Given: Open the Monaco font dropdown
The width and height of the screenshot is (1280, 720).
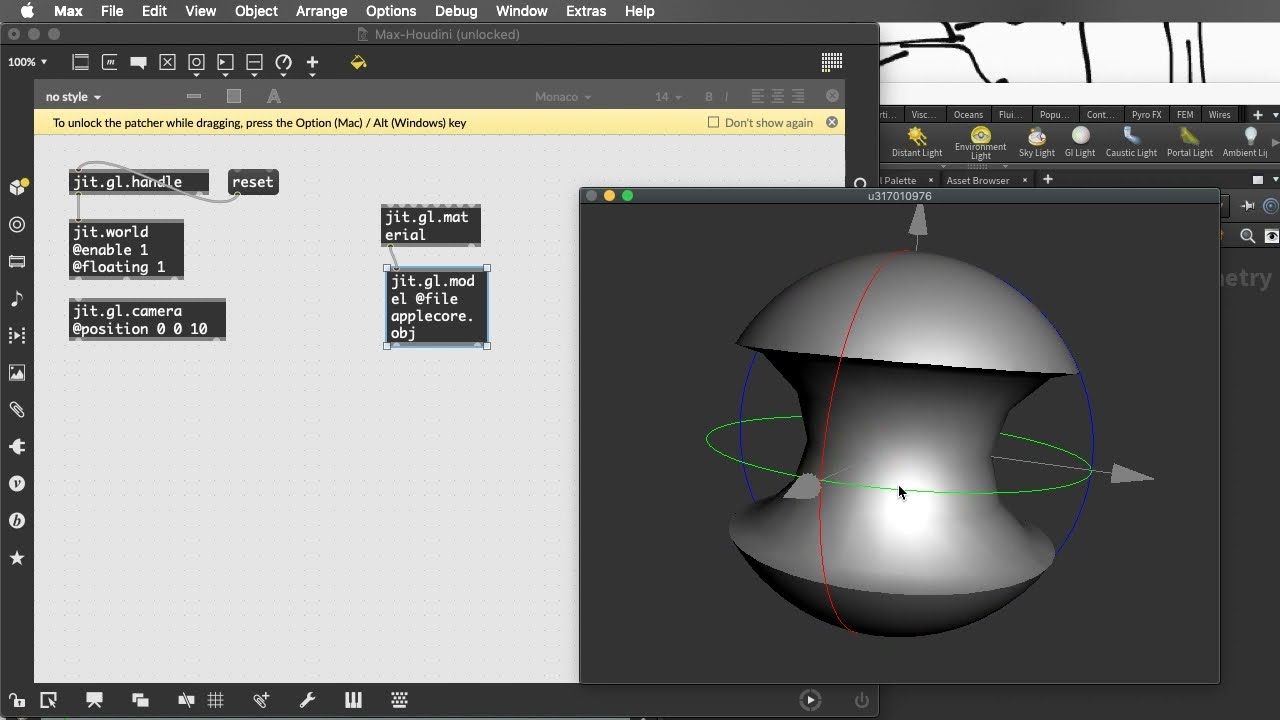Looking at the screenshot, I should (562, 97).
